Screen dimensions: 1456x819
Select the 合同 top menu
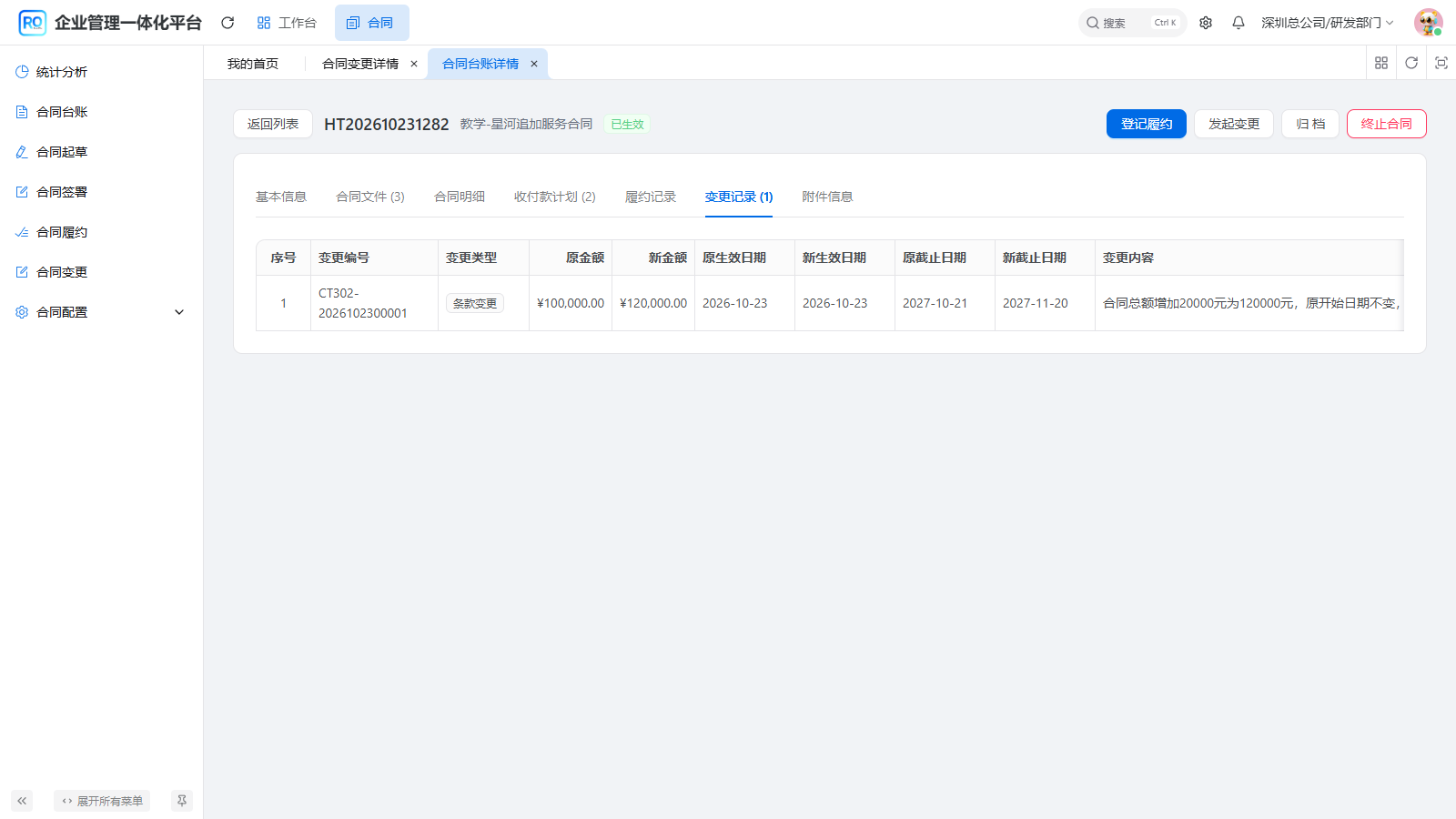coord(371,23)
